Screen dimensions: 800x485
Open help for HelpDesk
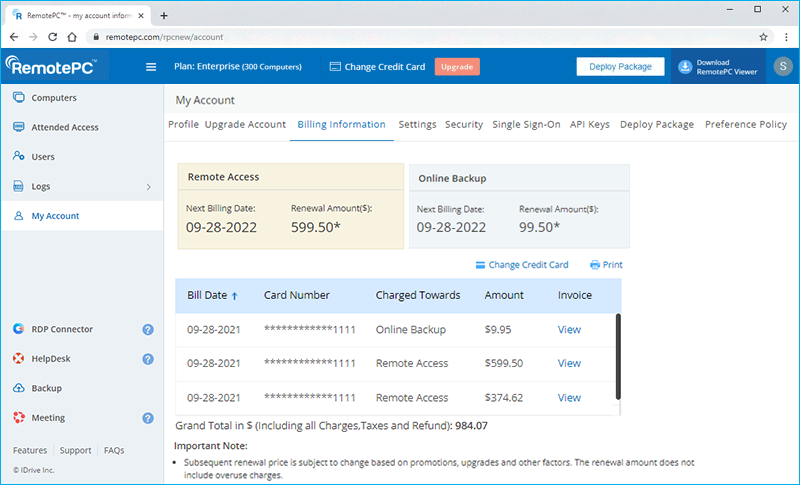point(148,359)
